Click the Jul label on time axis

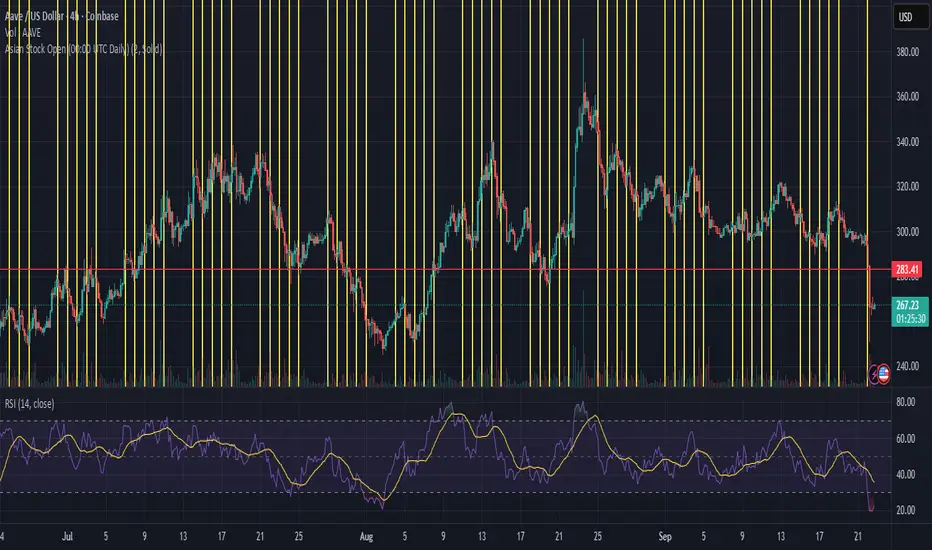(x=67, y=536)
